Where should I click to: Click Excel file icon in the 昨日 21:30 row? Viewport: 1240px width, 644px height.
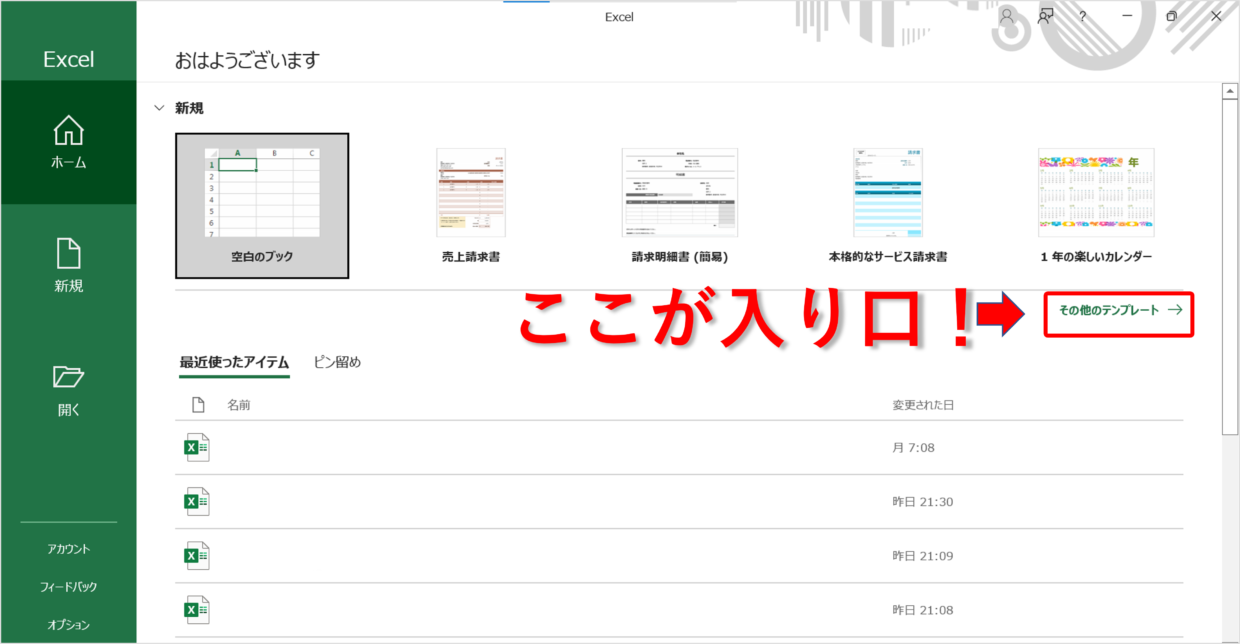pyautogui.click(x=197, y=501)
